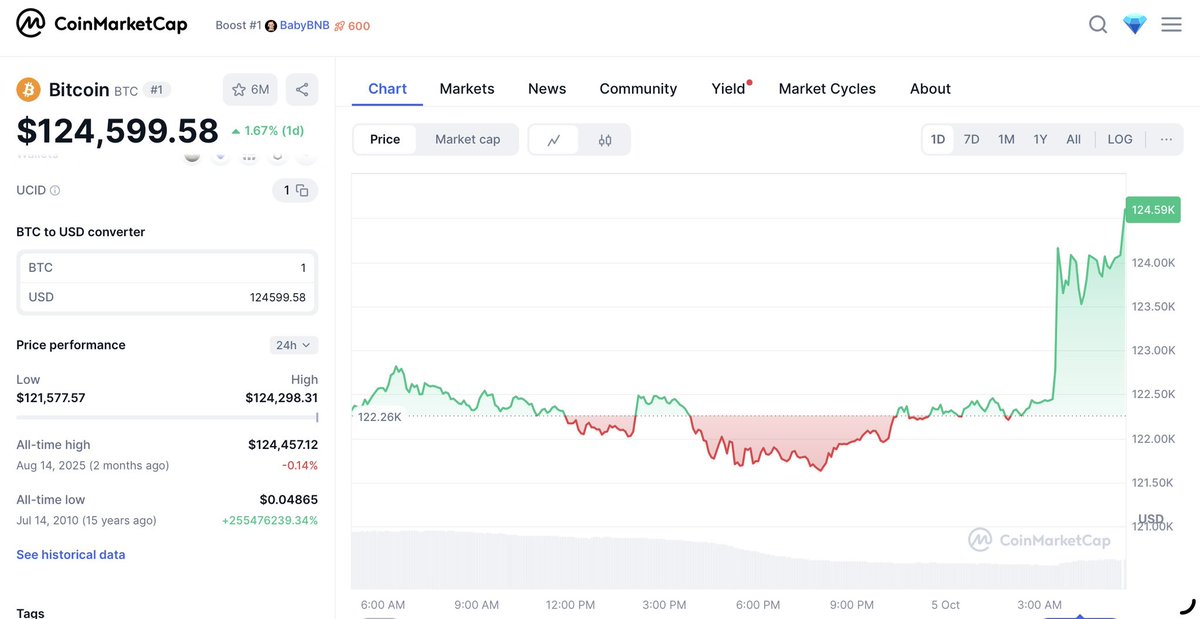Click the UCID info icon
1200x619 pixels.
55,190
